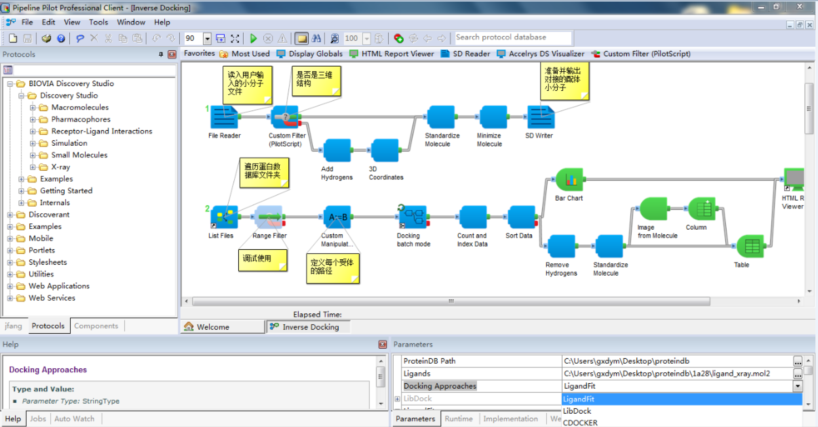818x427 pixels.
Task: Open the Docking Approaches dropdown arrow
Action: [x=798, y=386]
